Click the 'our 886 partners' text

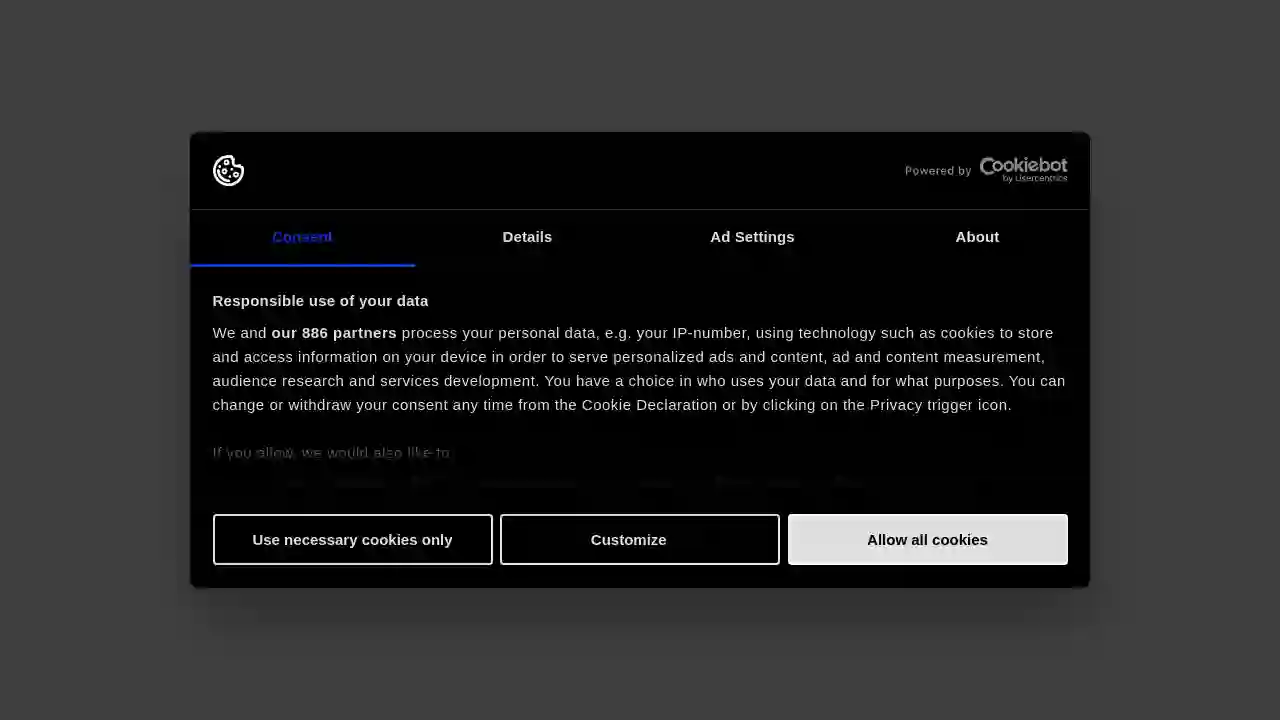[334, 333]
